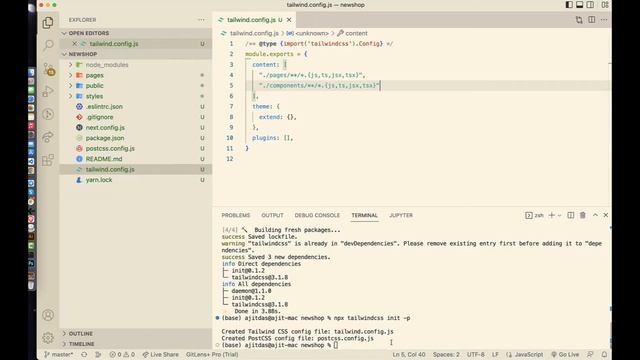Click the Ln 5, Col 40 cursor position

(x=409, y=354)
